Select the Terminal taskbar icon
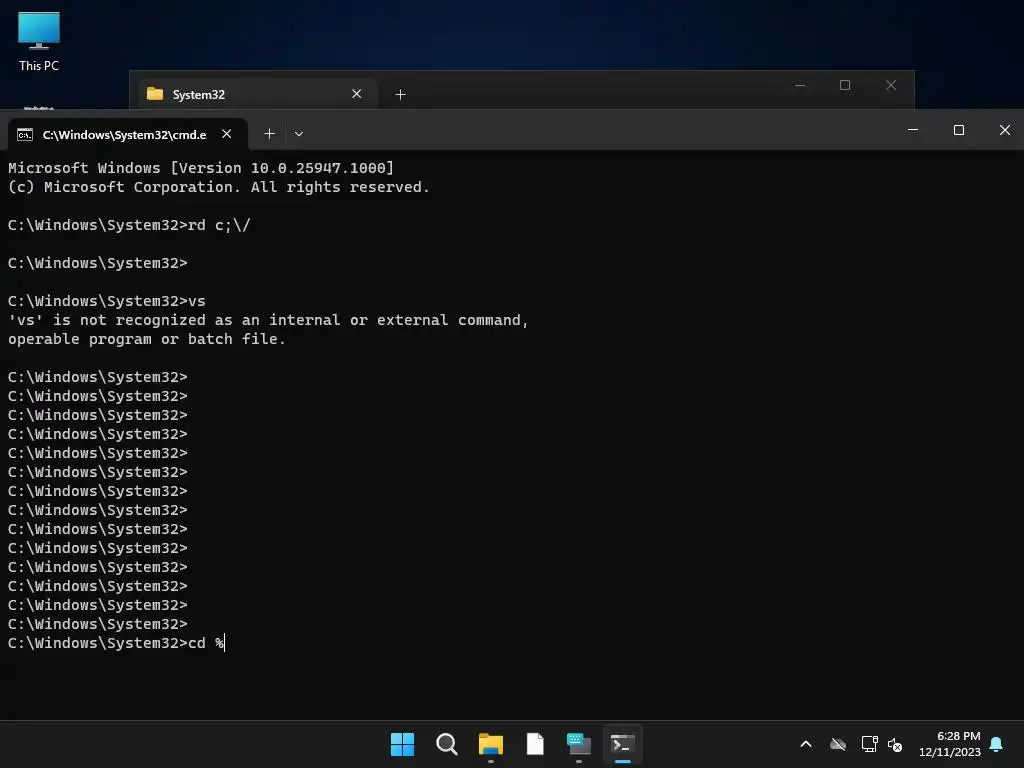 click(622, 744)
